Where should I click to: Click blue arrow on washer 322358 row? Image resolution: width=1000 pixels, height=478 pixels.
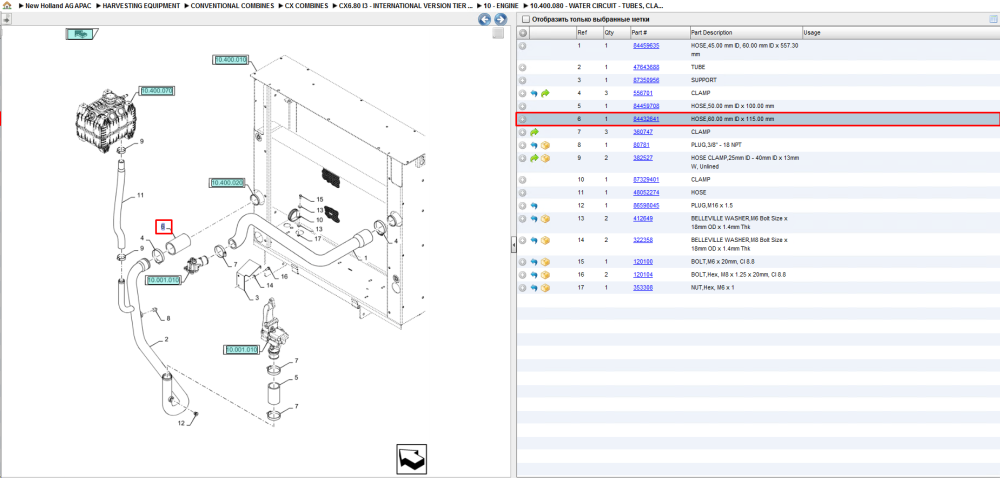click(534, 240)
